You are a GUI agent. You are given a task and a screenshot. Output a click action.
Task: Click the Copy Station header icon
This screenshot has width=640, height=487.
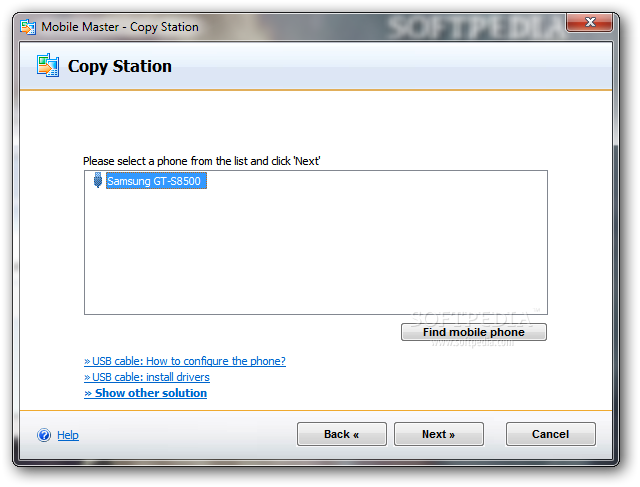(x=48, y=65)
